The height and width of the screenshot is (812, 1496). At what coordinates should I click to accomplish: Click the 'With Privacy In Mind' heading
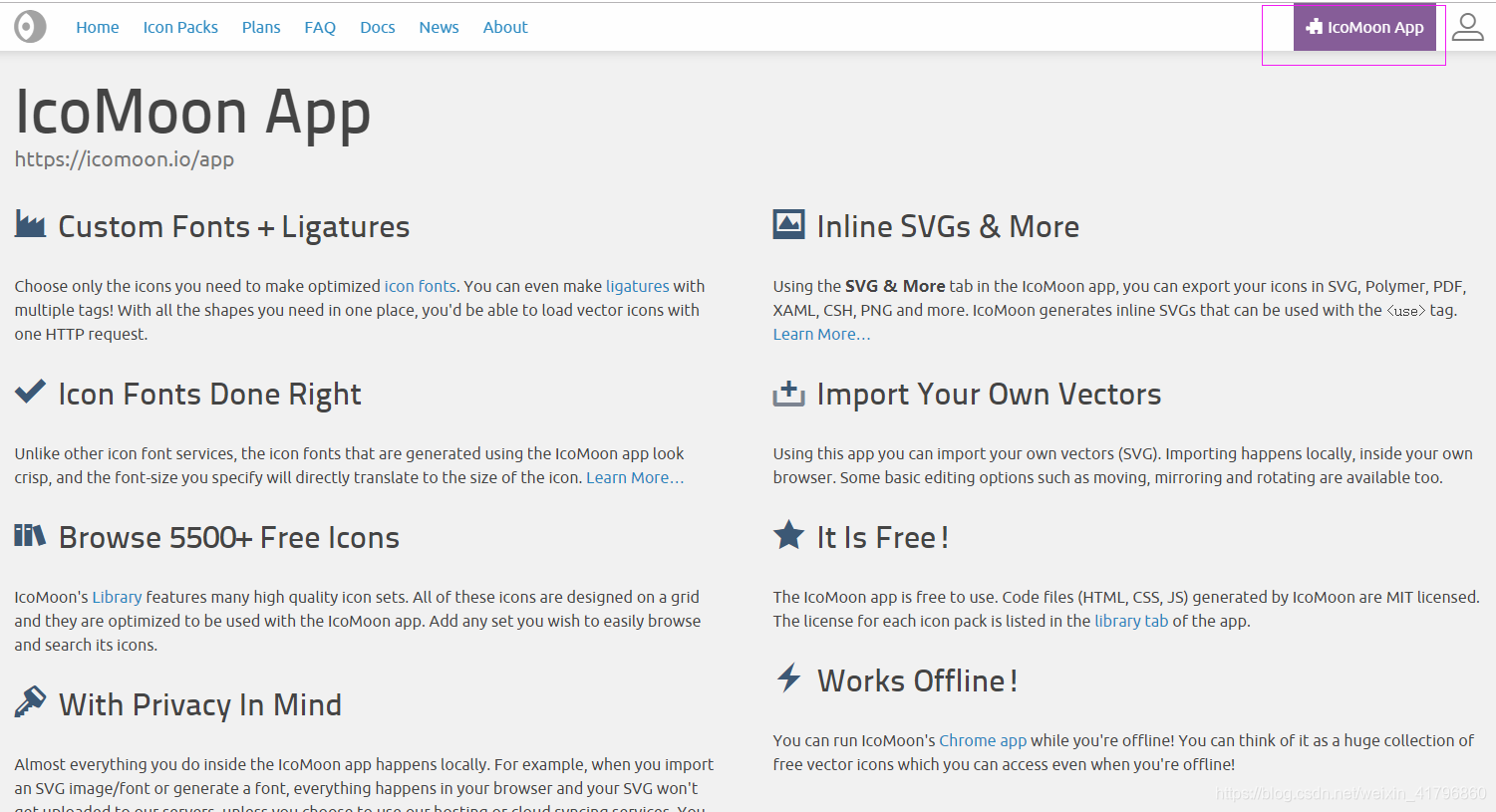pyautogui.click(x=200, y=704)
